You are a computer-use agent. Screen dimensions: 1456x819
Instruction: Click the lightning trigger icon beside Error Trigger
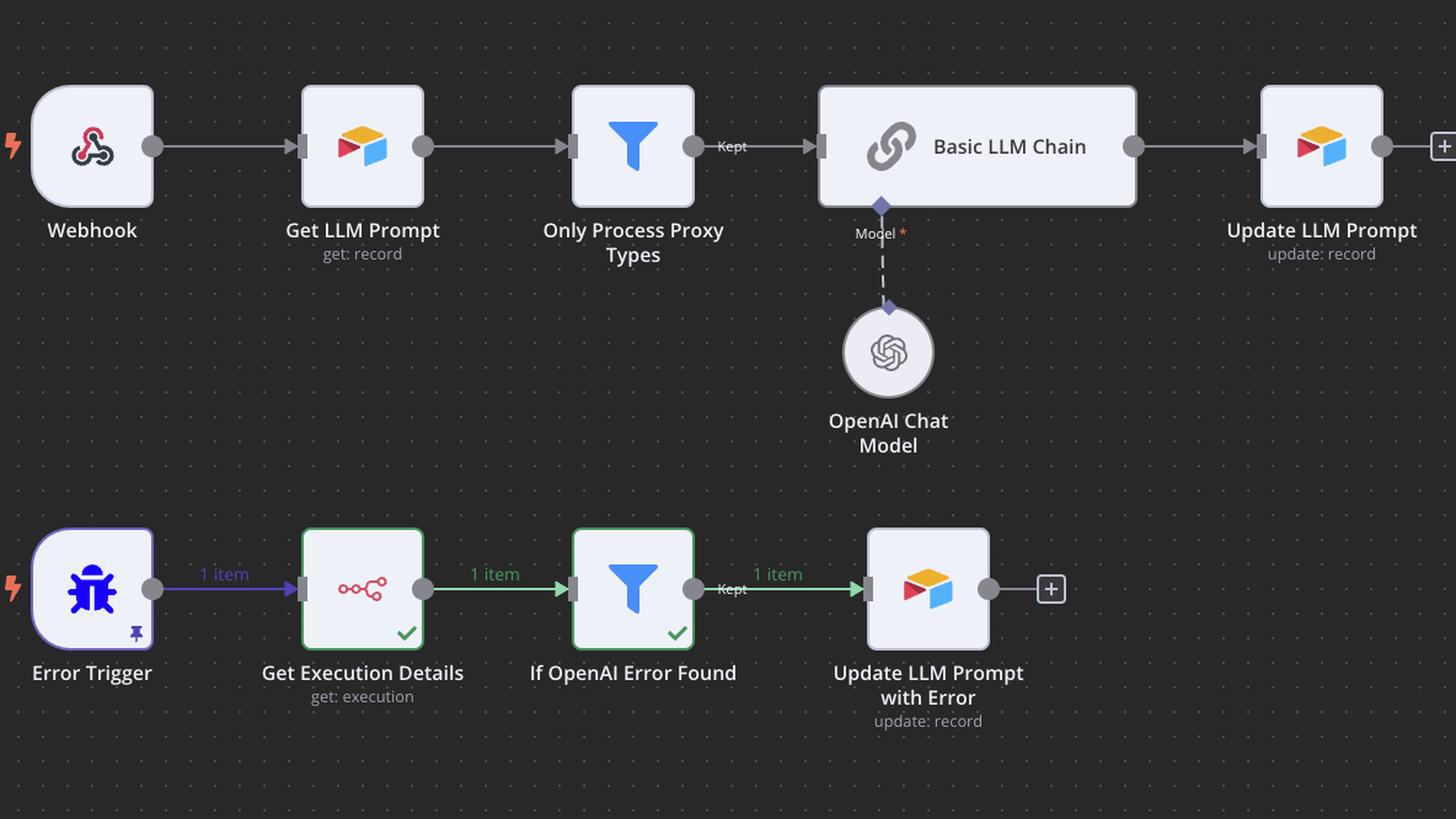tap(13, 588)
